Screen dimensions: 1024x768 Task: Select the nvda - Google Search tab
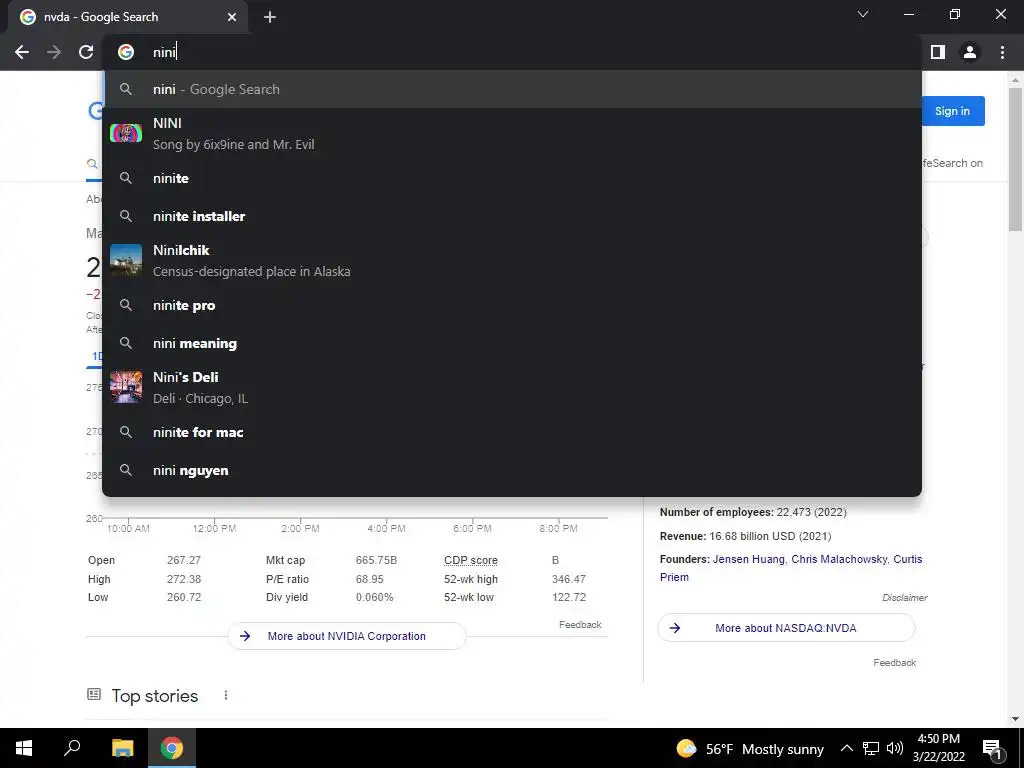128,18
